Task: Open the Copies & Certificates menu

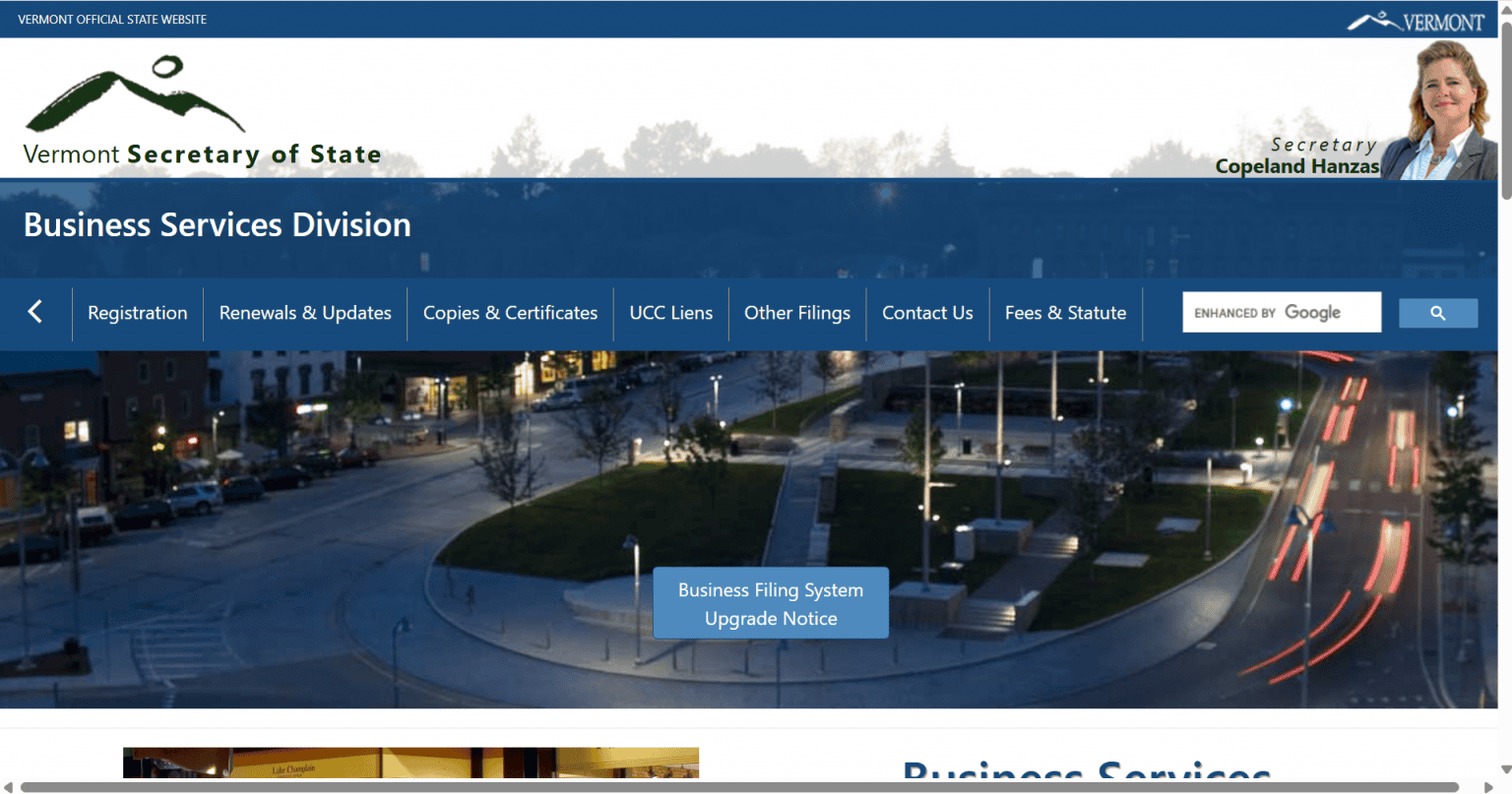Action: (x=510, y=313)
